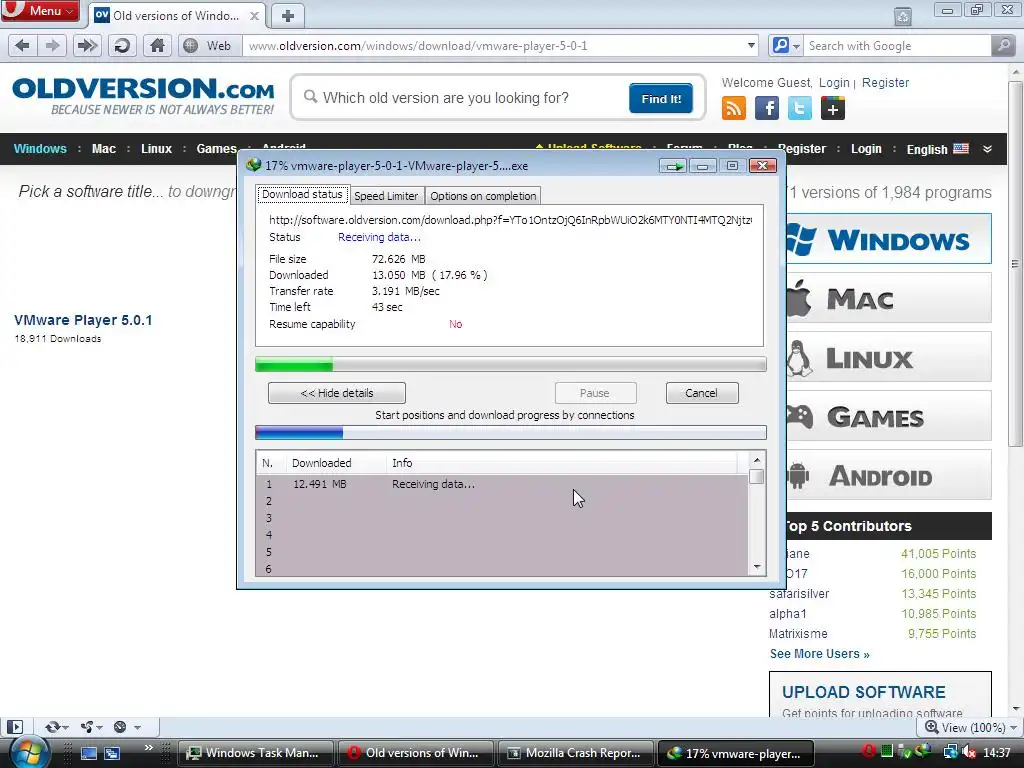Click the Hide details button
Image resolution: width=1024 pixels, height=768 pixels.
[x=337, y=393]
